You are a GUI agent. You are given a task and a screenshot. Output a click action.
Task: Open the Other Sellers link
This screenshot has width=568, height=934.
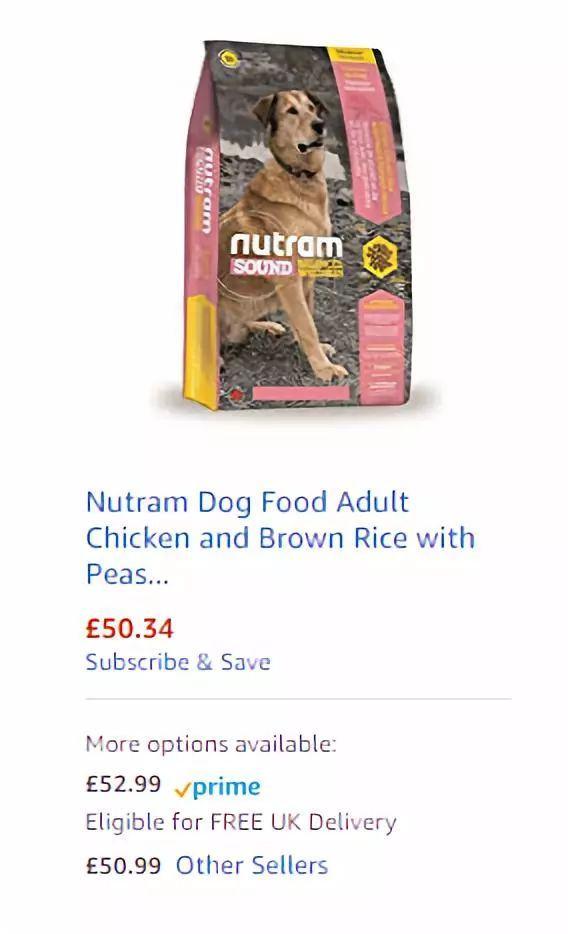(x=252, y=865)
